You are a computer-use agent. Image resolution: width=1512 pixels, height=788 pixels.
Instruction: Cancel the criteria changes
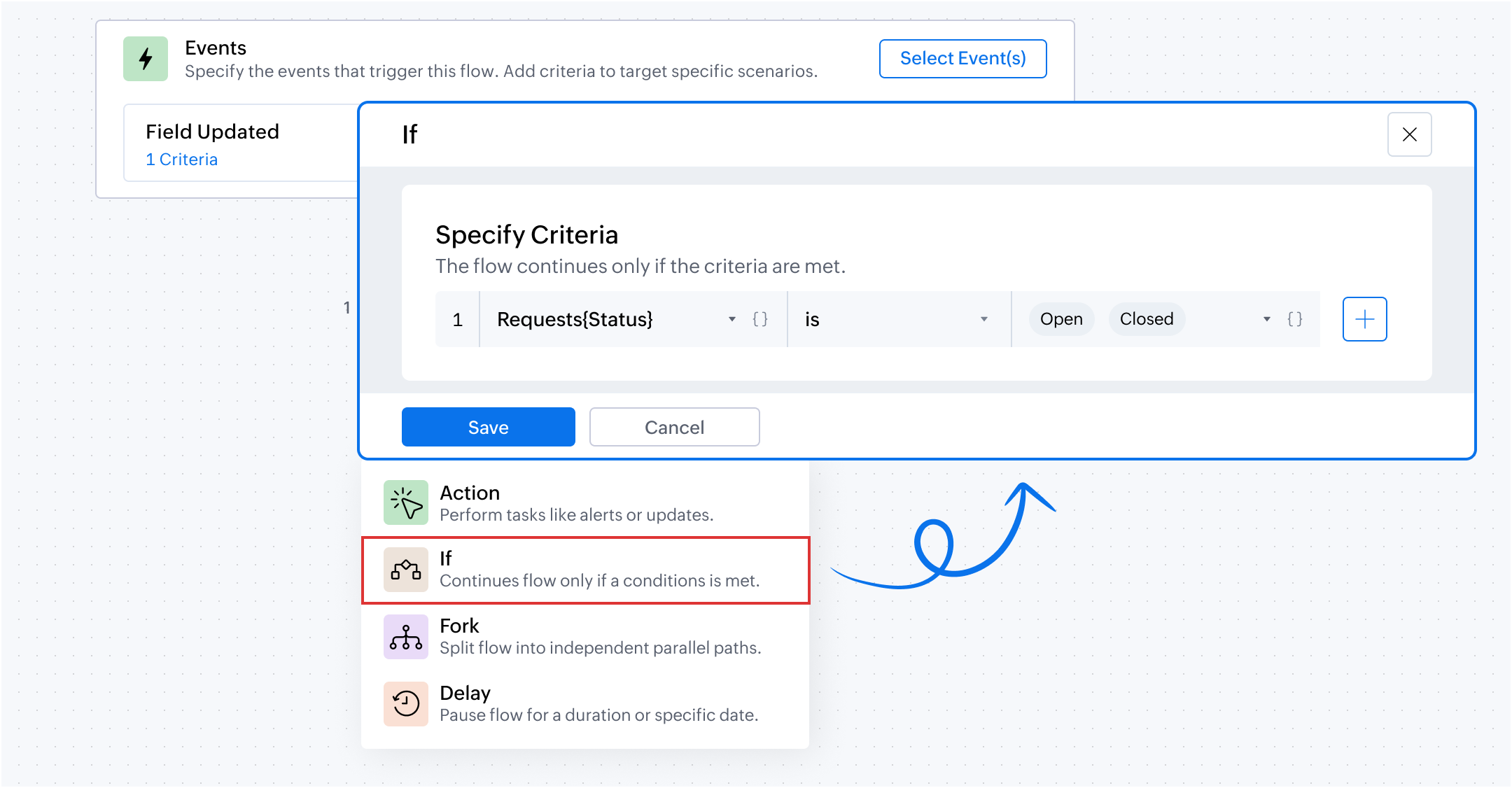[x=675, y=427]
